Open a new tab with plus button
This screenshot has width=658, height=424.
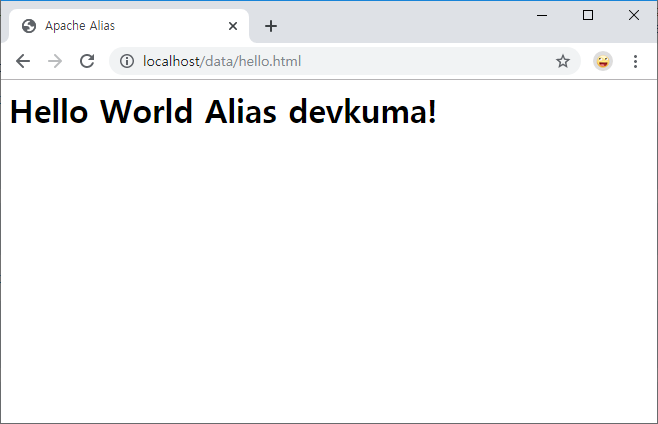point(271,26)
